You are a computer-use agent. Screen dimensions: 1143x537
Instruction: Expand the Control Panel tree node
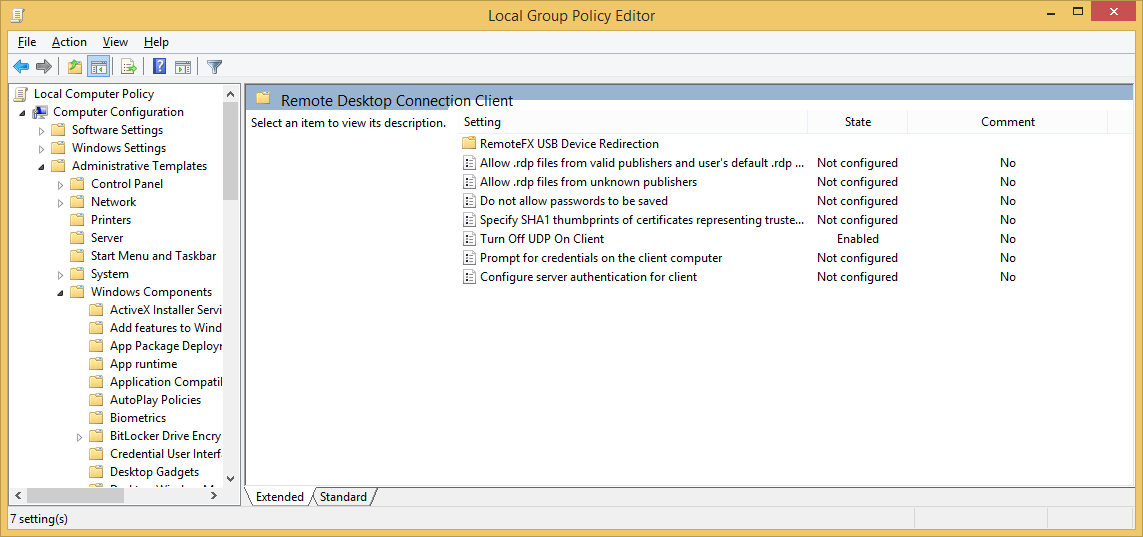(x=61, y=184)
